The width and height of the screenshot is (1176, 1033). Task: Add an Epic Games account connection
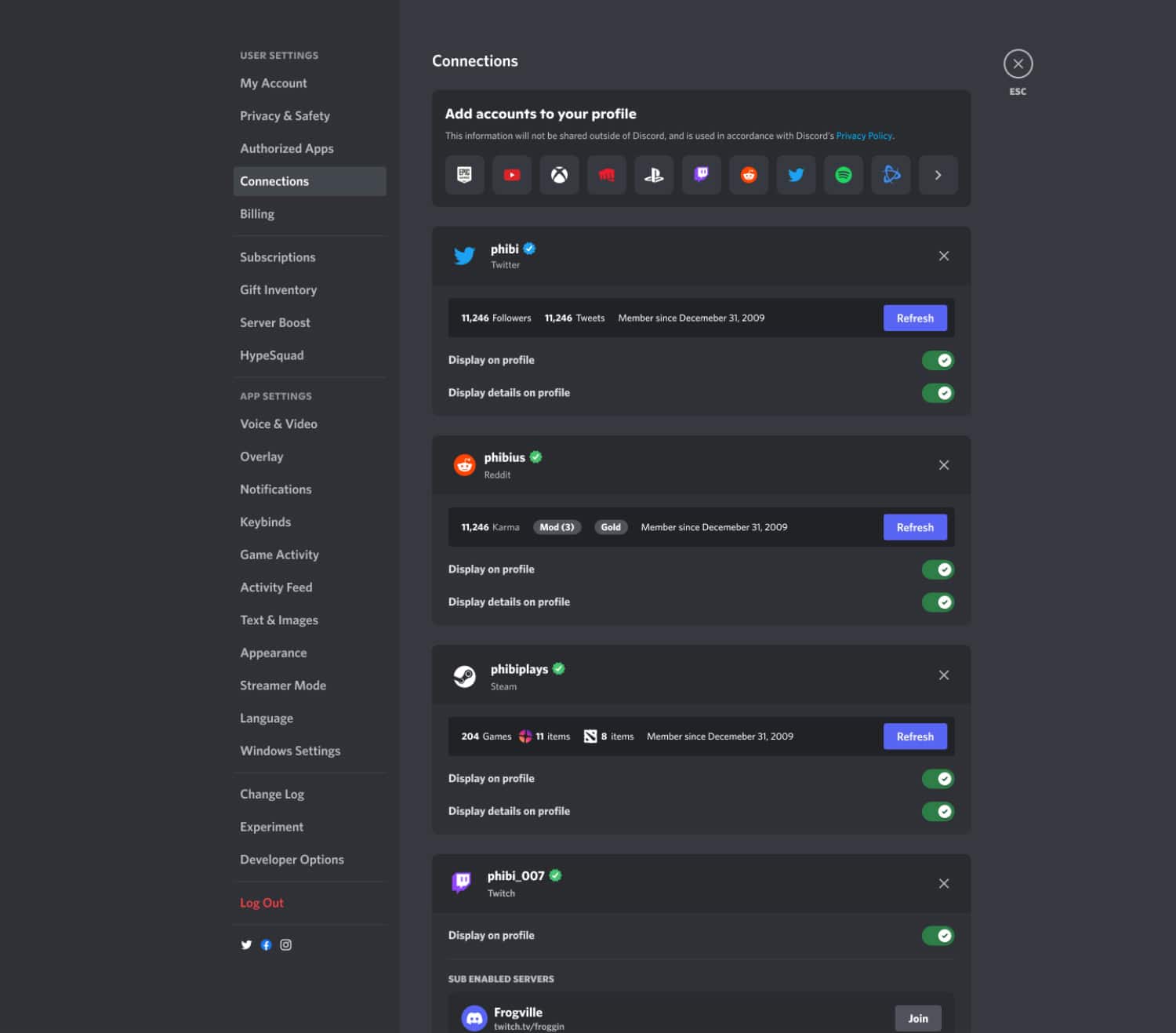(x=465, y=175)
